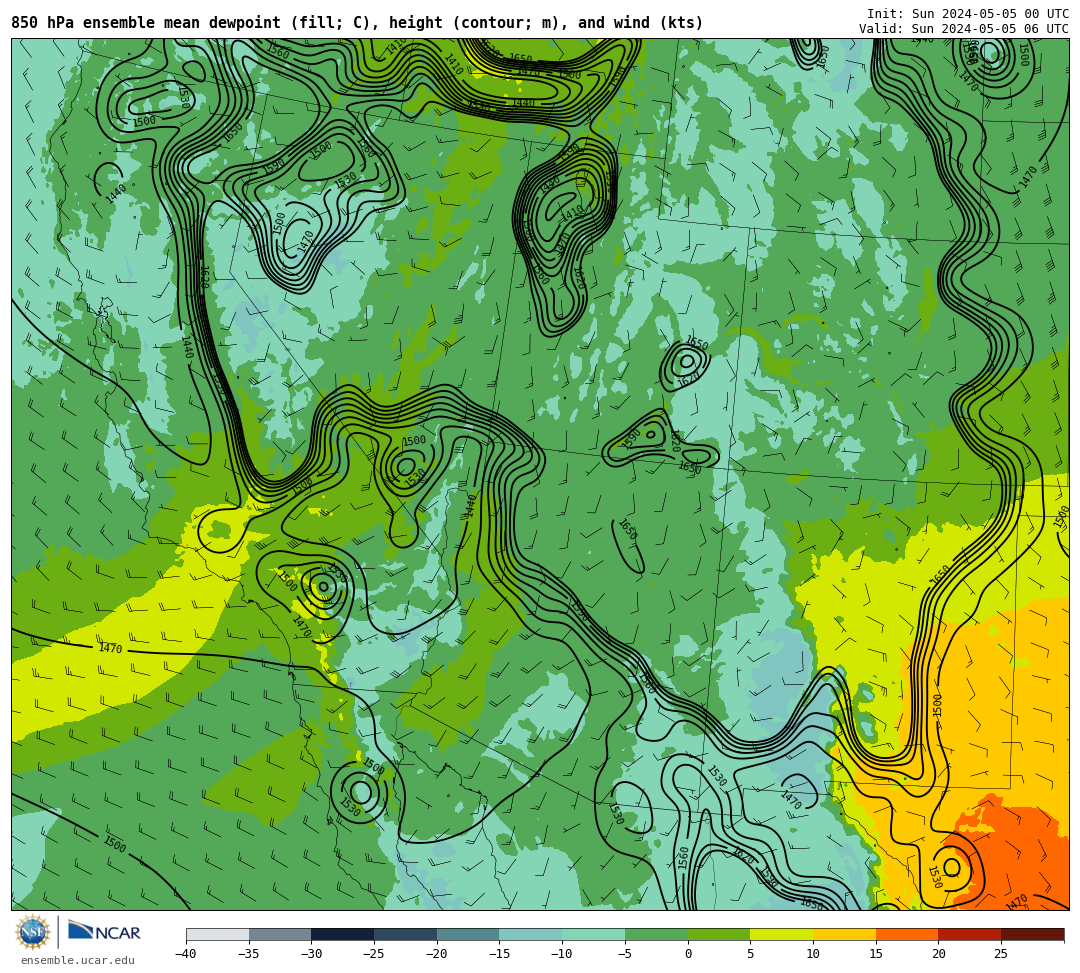The height and width of the screenshot is (973, 1080).
Task: Open the ensemble.ucar.edu link text
Action: (x=78, y=960)
